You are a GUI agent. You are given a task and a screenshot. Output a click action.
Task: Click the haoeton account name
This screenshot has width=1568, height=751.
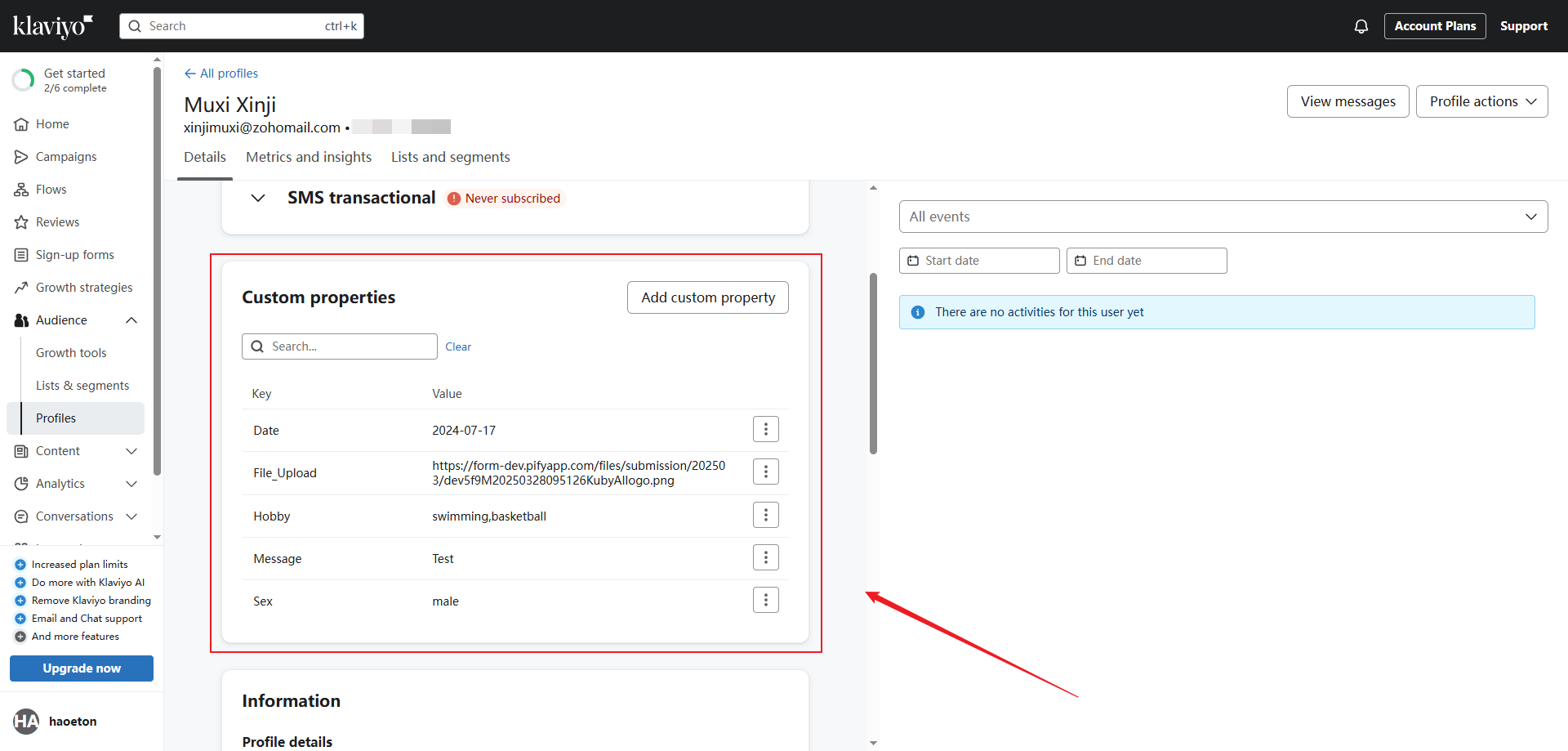(x=73, y=722)
